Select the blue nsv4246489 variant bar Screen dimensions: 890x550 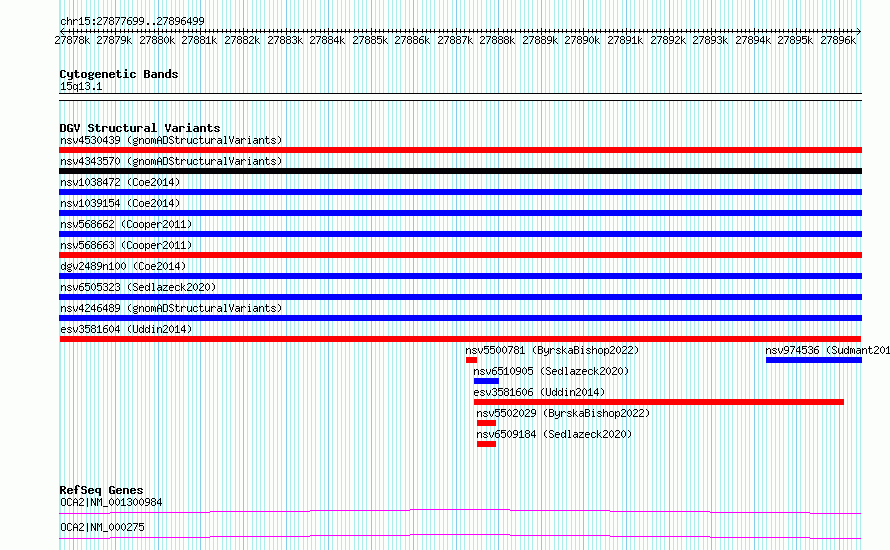460,318
